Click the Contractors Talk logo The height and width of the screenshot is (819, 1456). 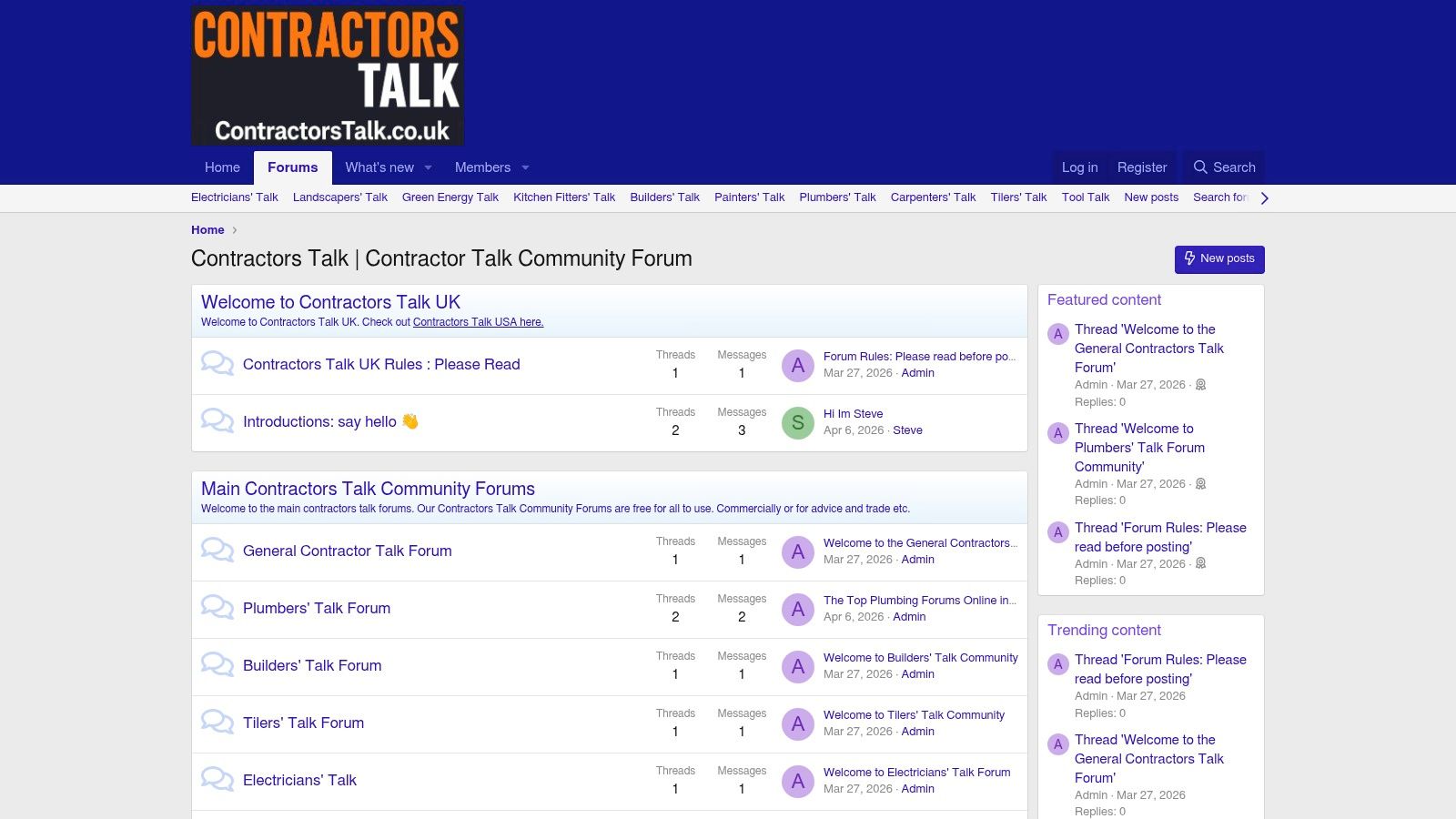328,76
